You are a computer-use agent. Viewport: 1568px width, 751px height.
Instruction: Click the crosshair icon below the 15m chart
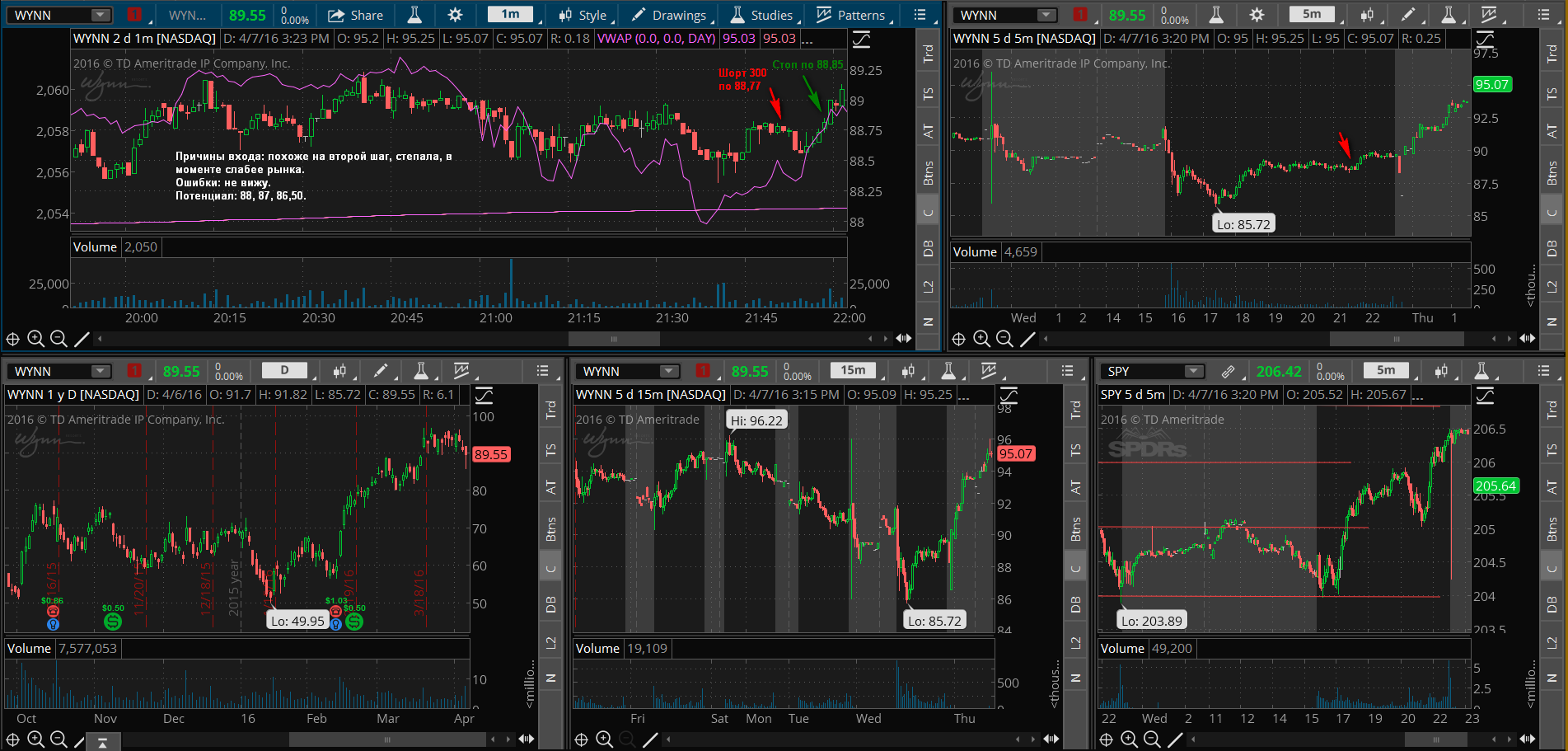tap(581, 739)
